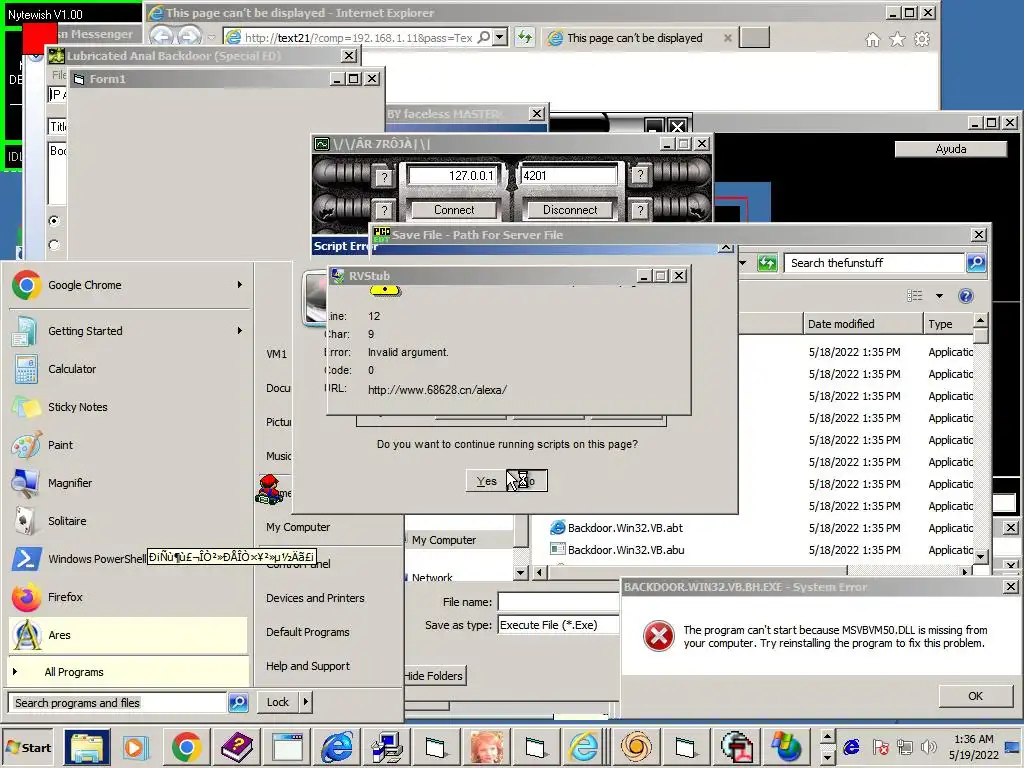The height and width of the screenshot is (768, 1024).
Task: Open Internet Explorer home page icon
Action: (x=872, y=40)
